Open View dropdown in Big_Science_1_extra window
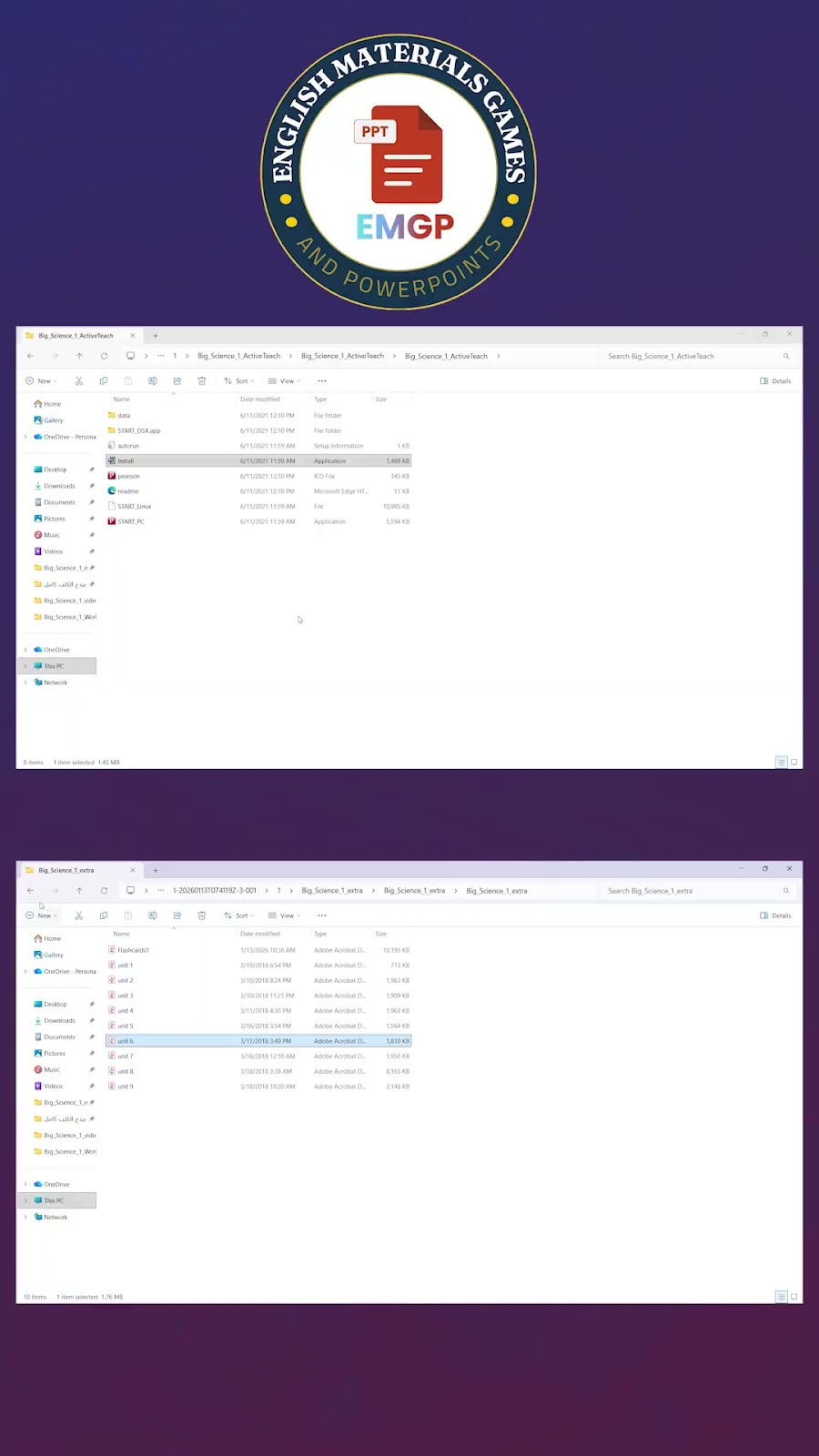The image size is (819, 1456). (284, 915)
